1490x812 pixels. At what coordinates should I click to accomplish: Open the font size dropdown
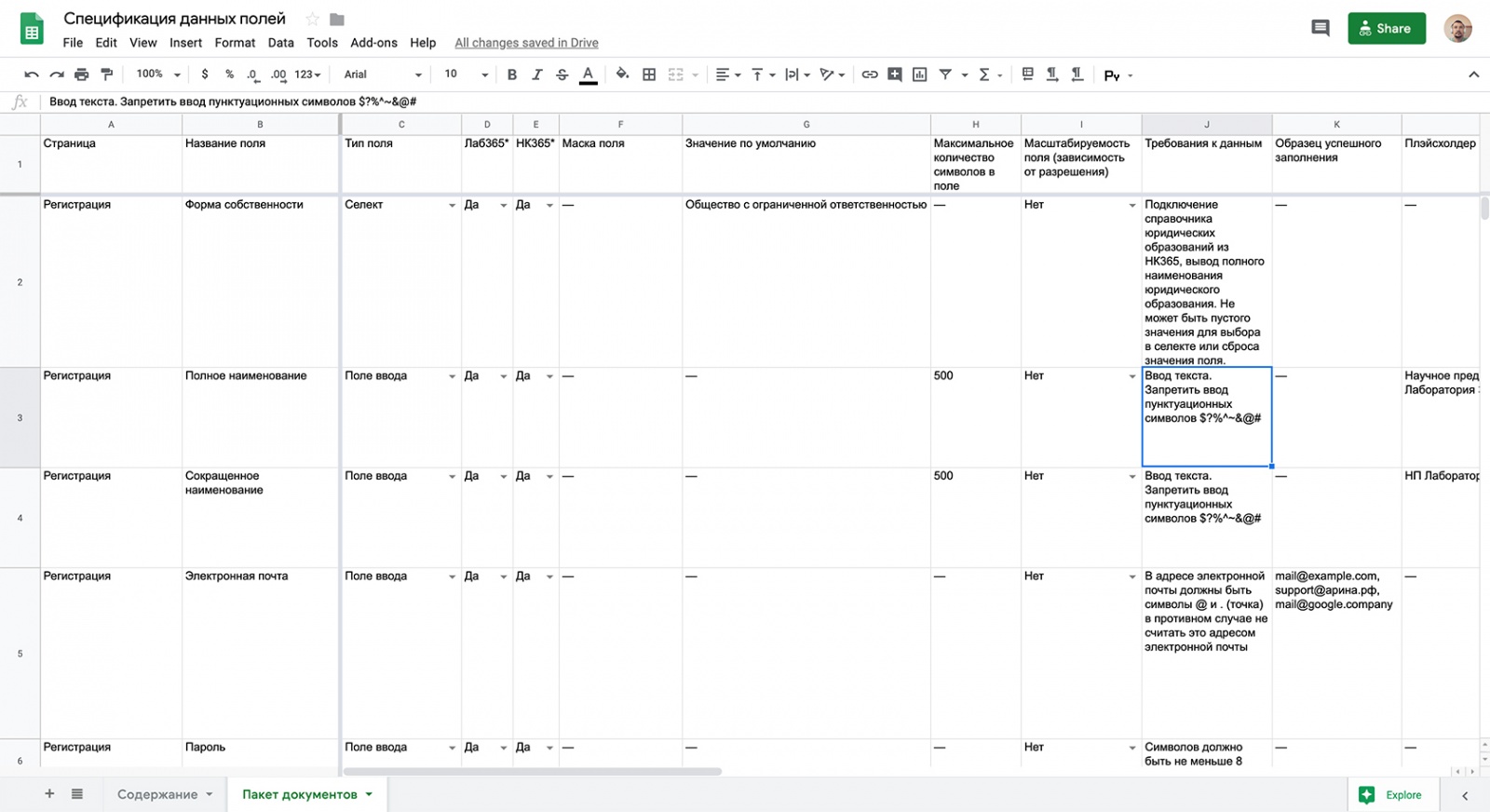tap(466, 74)
